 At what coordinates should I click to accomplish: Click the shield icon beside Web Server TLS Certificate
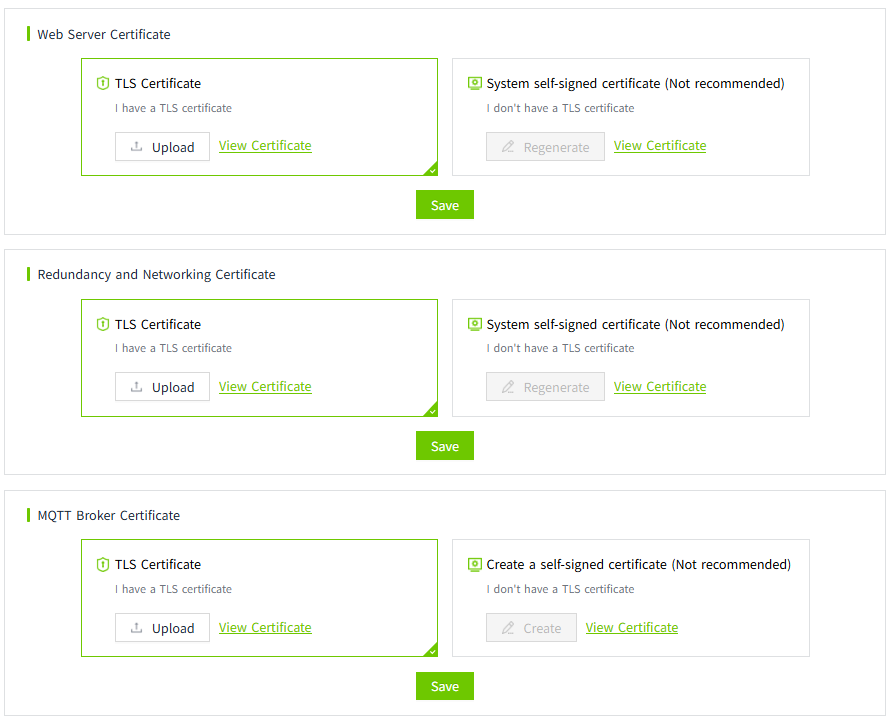point(102,84)
